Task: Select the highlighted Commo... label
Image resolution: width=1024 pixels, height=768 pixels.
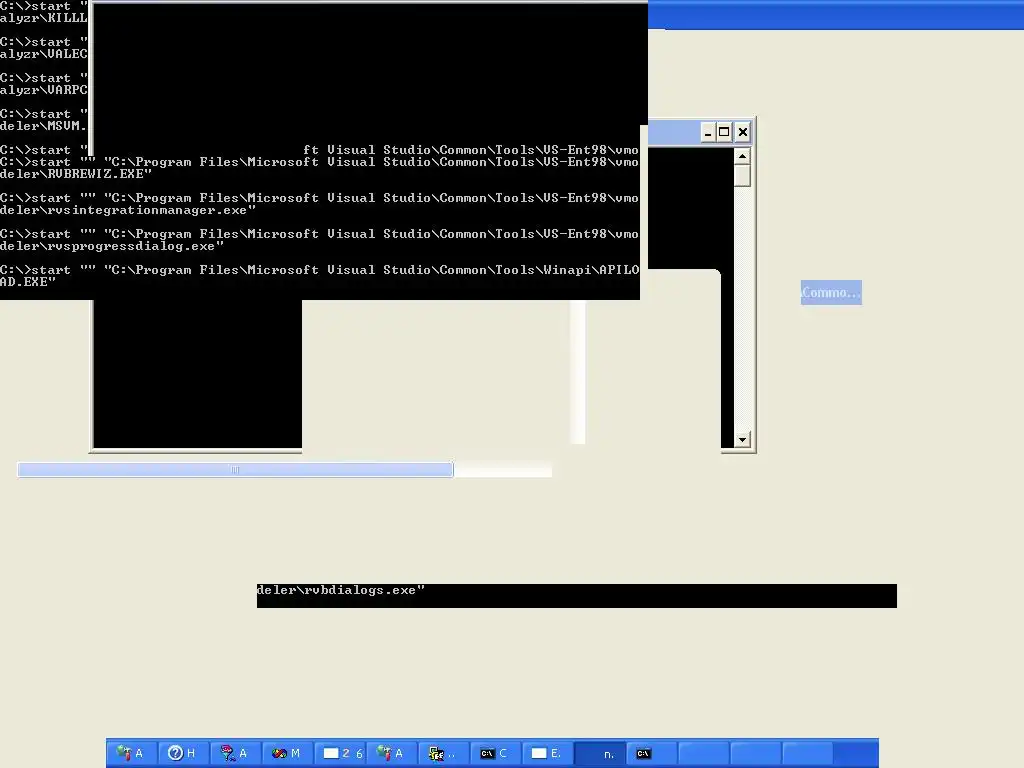Action: click(x=831, y=293)
